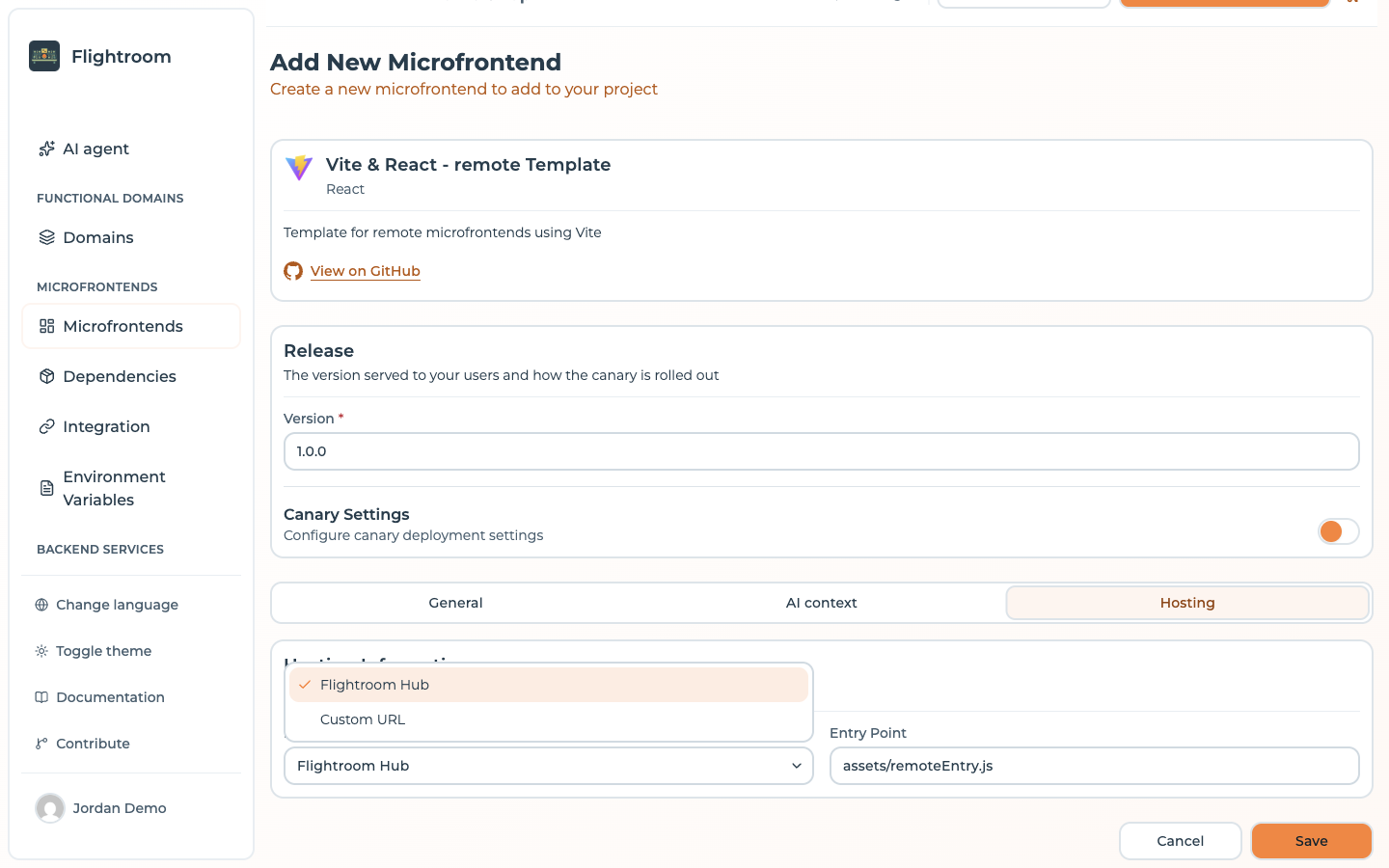Click the Jordan Demo user name
Image resolution: width=1389 pixels, height=868 pixels.
point(120,808)
